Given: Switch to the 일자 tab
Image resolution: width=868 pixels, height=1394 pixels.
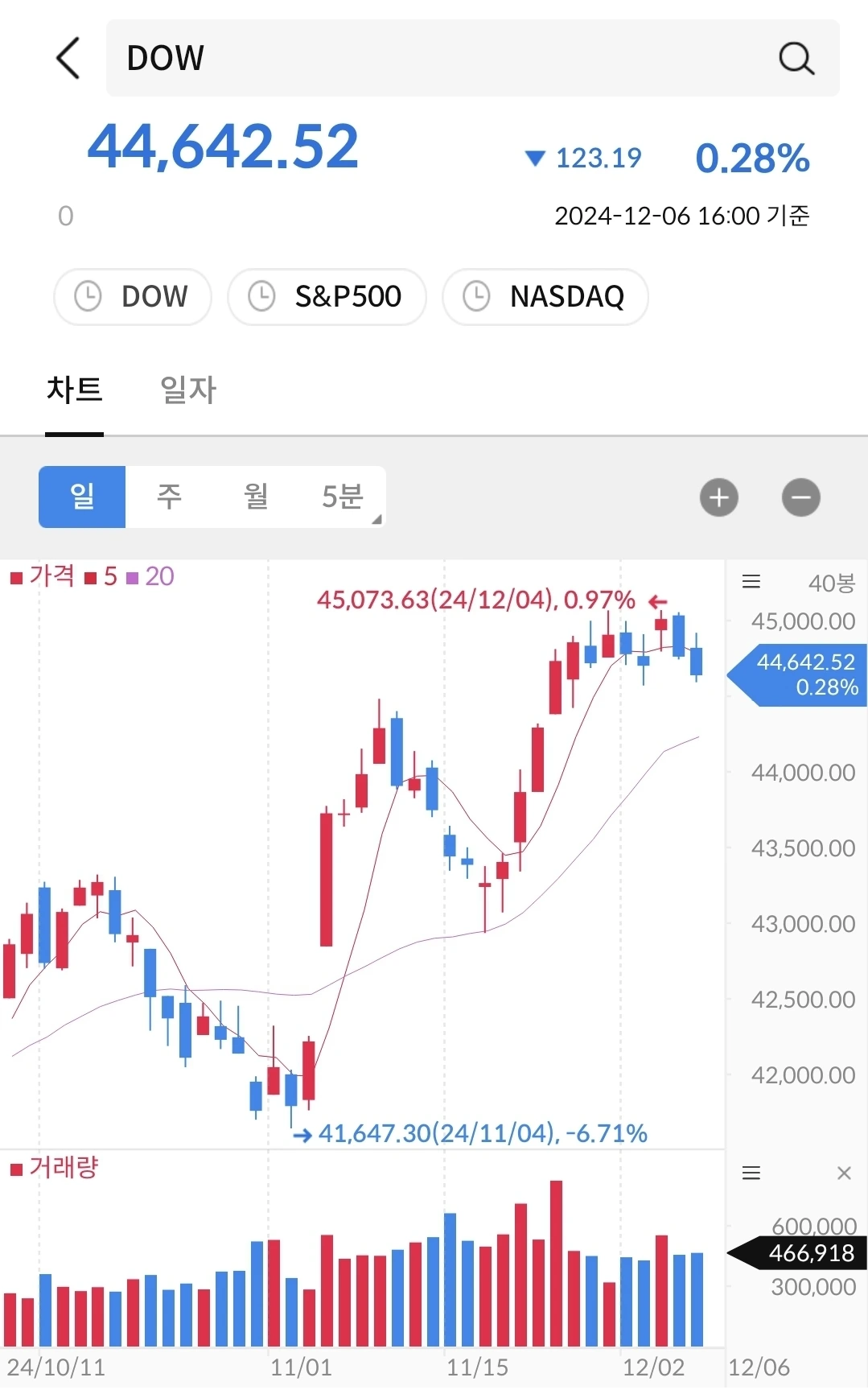Looking at the screenshot, I should [188, 390].
